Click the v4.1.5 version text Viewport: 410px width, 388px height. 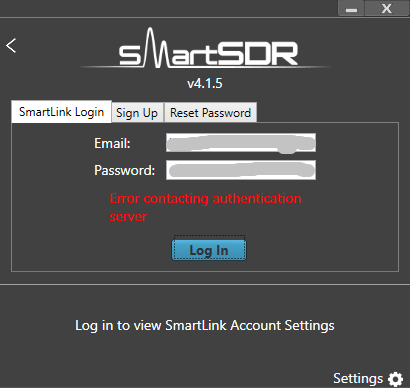[x=205, y=83]
